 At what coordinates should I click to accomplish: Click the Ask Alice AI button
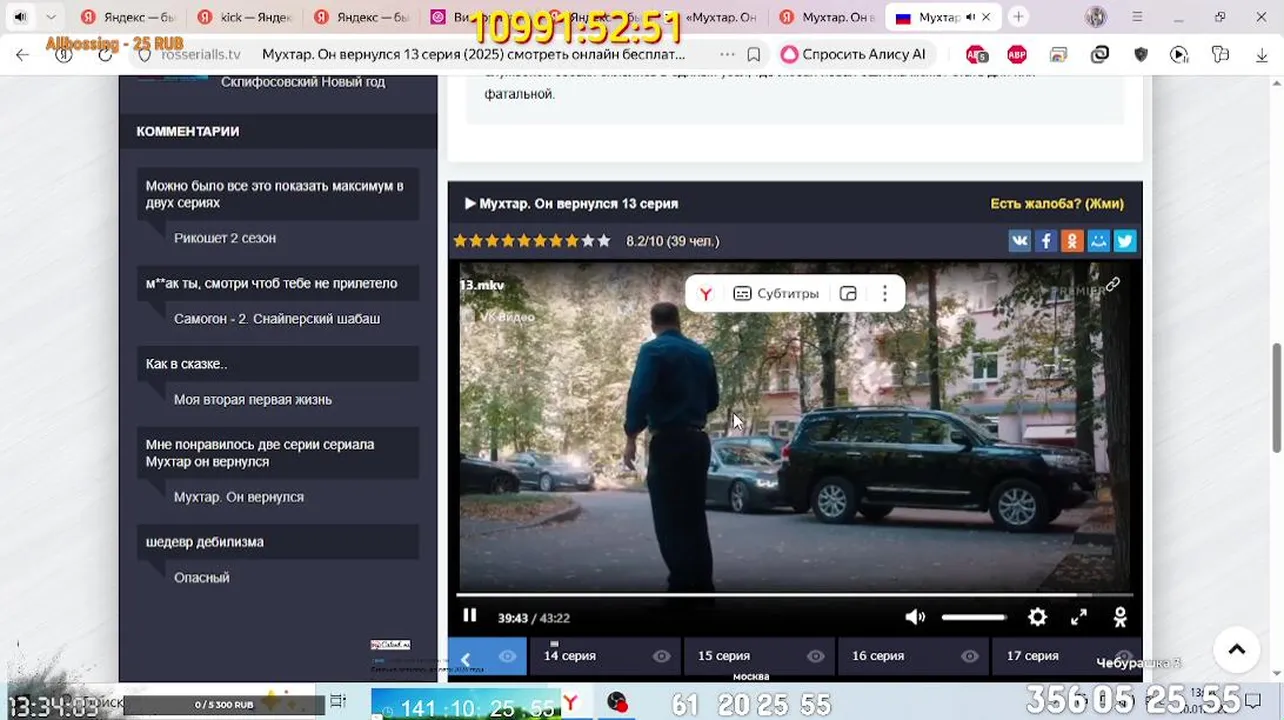[854, 54]
